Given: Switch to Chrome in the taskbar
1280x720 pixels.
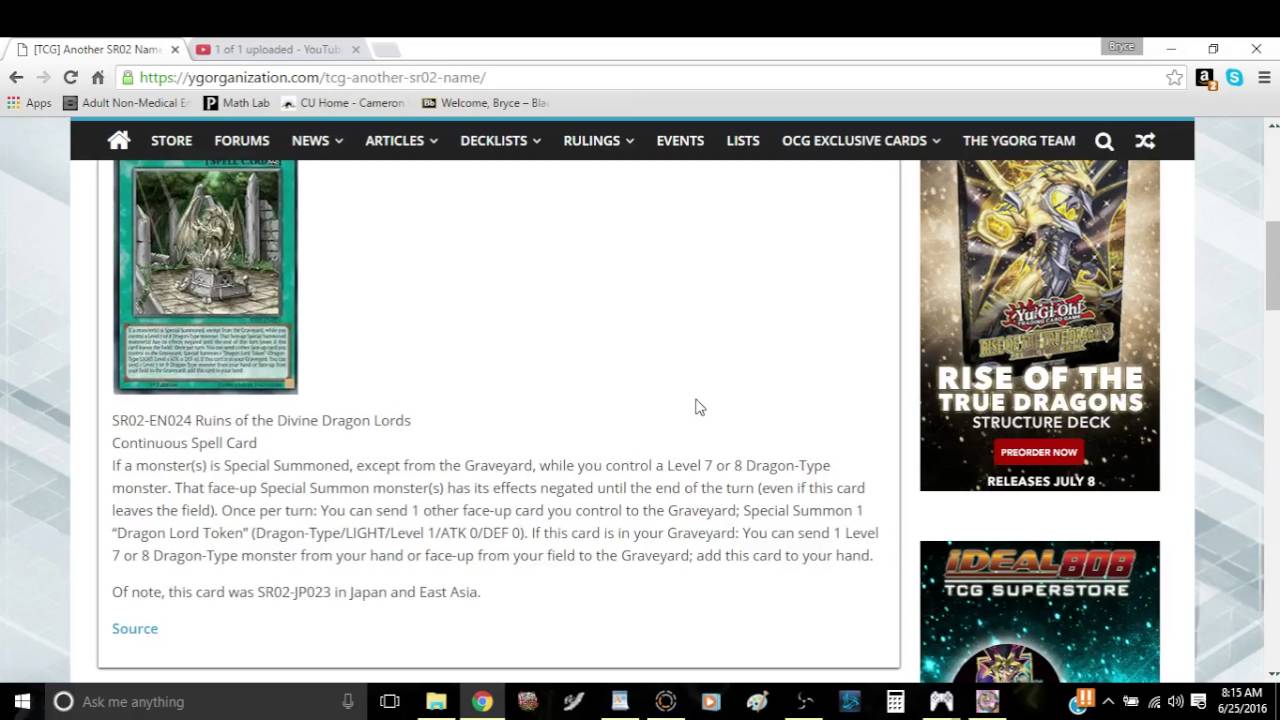Looking at the screenshot, I should point(482,701).
